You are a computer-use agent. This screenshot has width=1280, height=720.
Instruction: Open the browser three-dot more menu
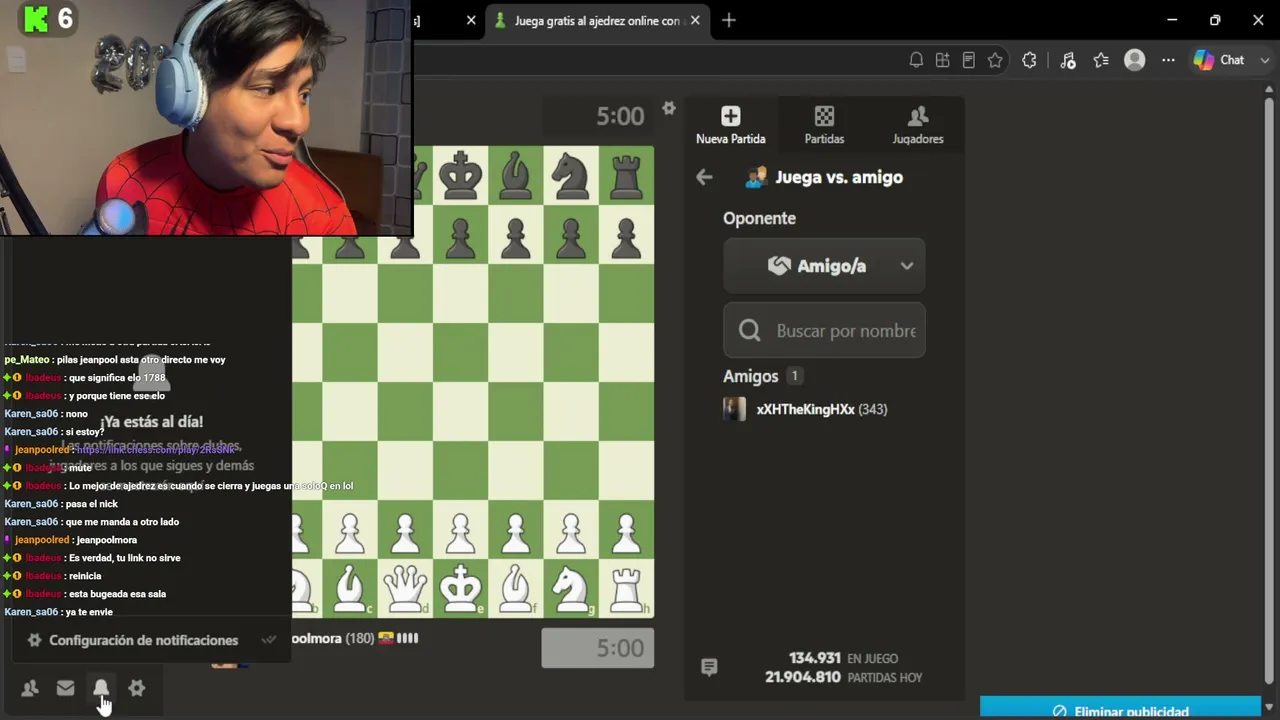[1168, 60]
